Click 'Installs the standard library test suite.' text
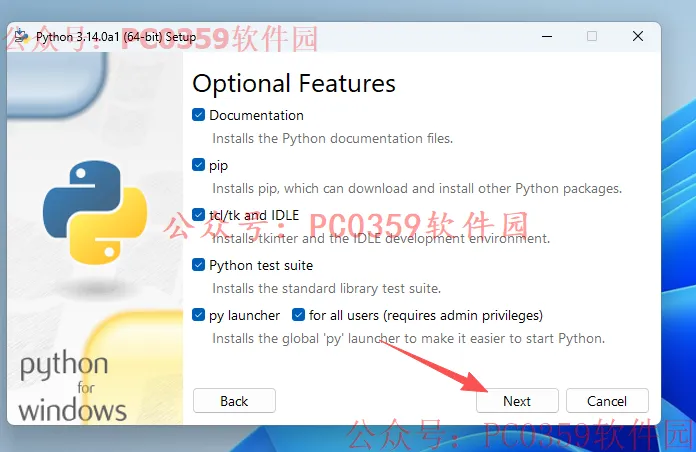The height and width of the screenshot is (452, 696). (326, 289)
